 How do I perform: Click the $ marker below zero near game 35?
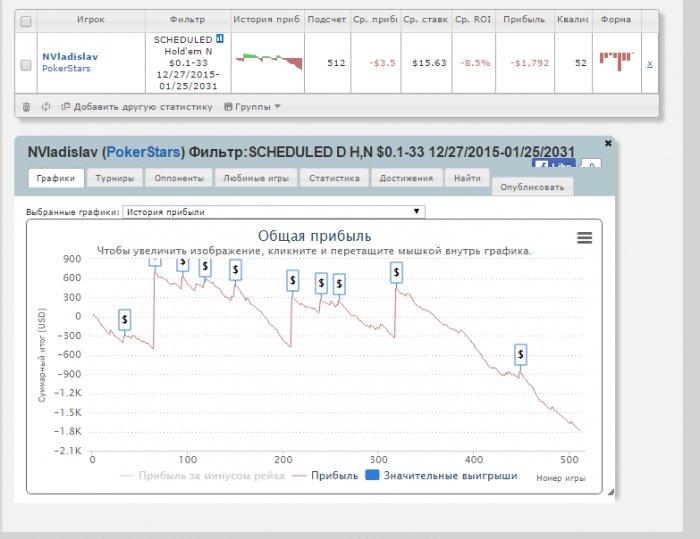[125, 320]
